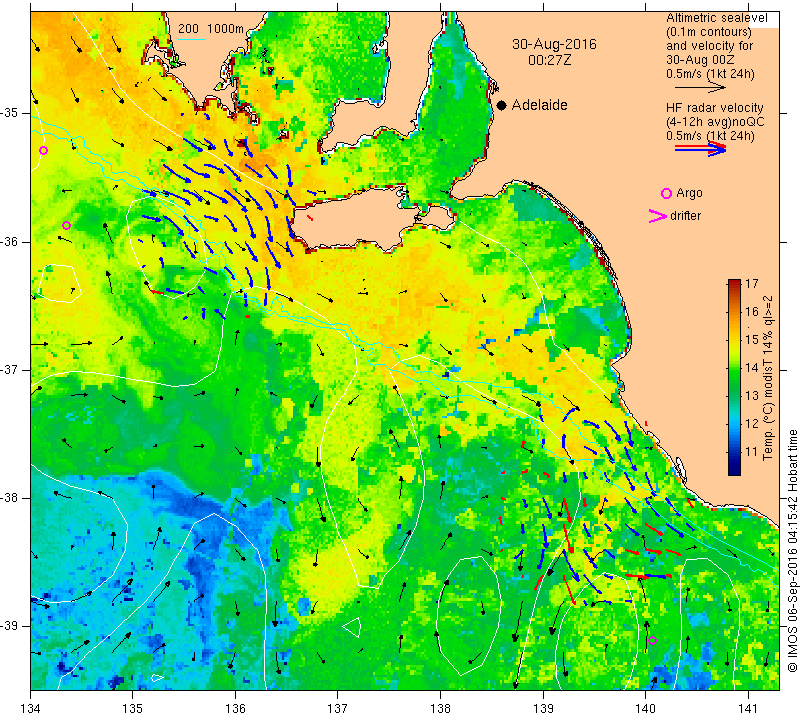Image resolution: width=800 pixels, height=720 pixels.
Task: Click the colorbar tick label 17
Action: [x=752, y=284]
